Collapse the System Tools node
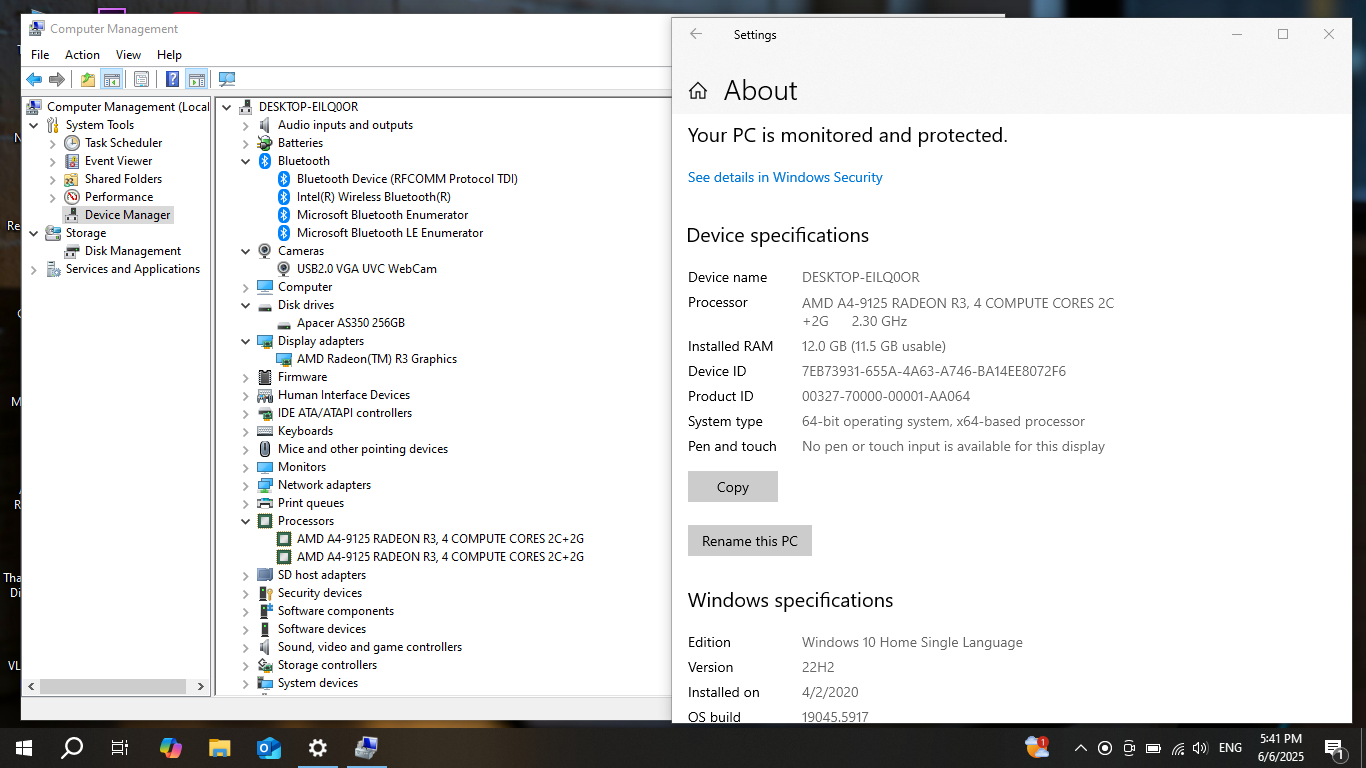Viewport: 1366px width, 768px height. click(34, 125)
